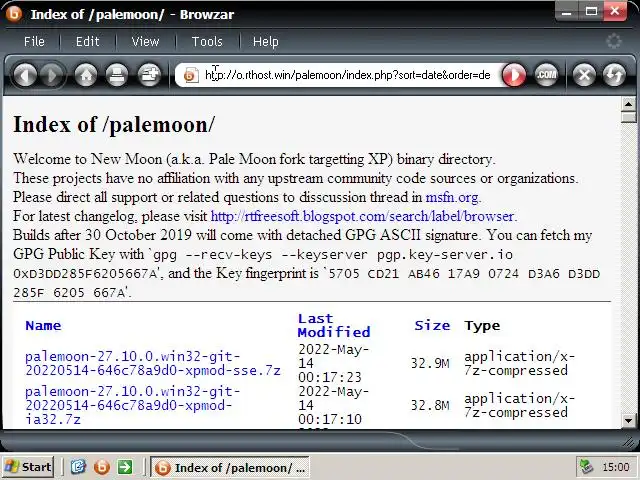Click the .COM button in toolbar
Viewport: 640px width, 480px height.
coord(546,75)
